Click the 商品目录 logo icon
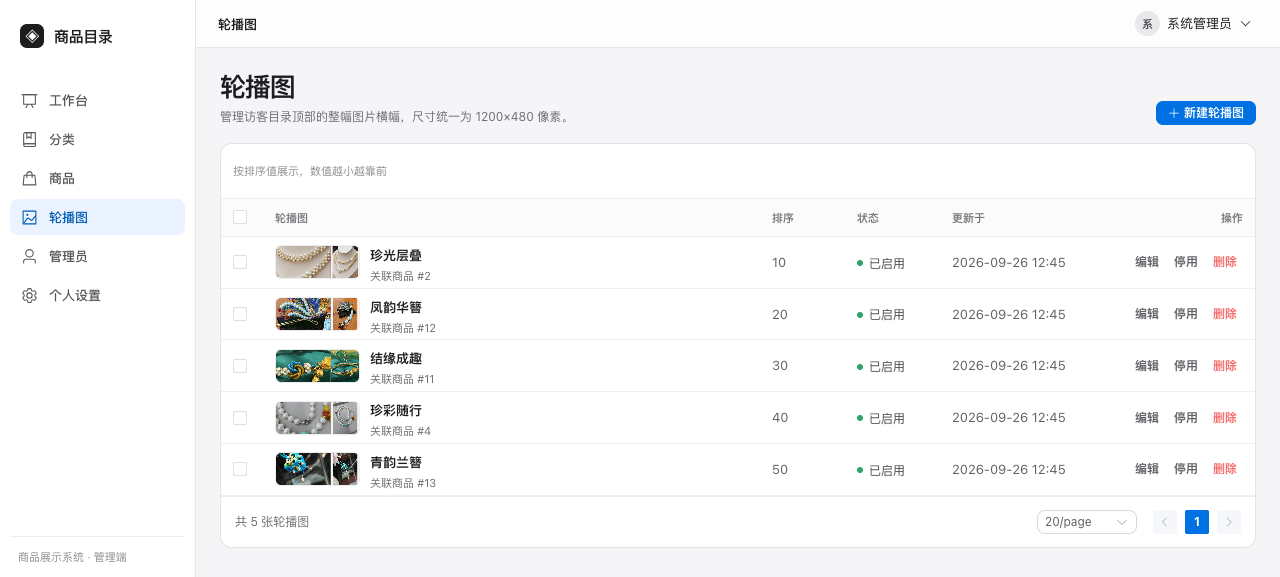Screen dimensions: 1280x577 pos(32,36)
